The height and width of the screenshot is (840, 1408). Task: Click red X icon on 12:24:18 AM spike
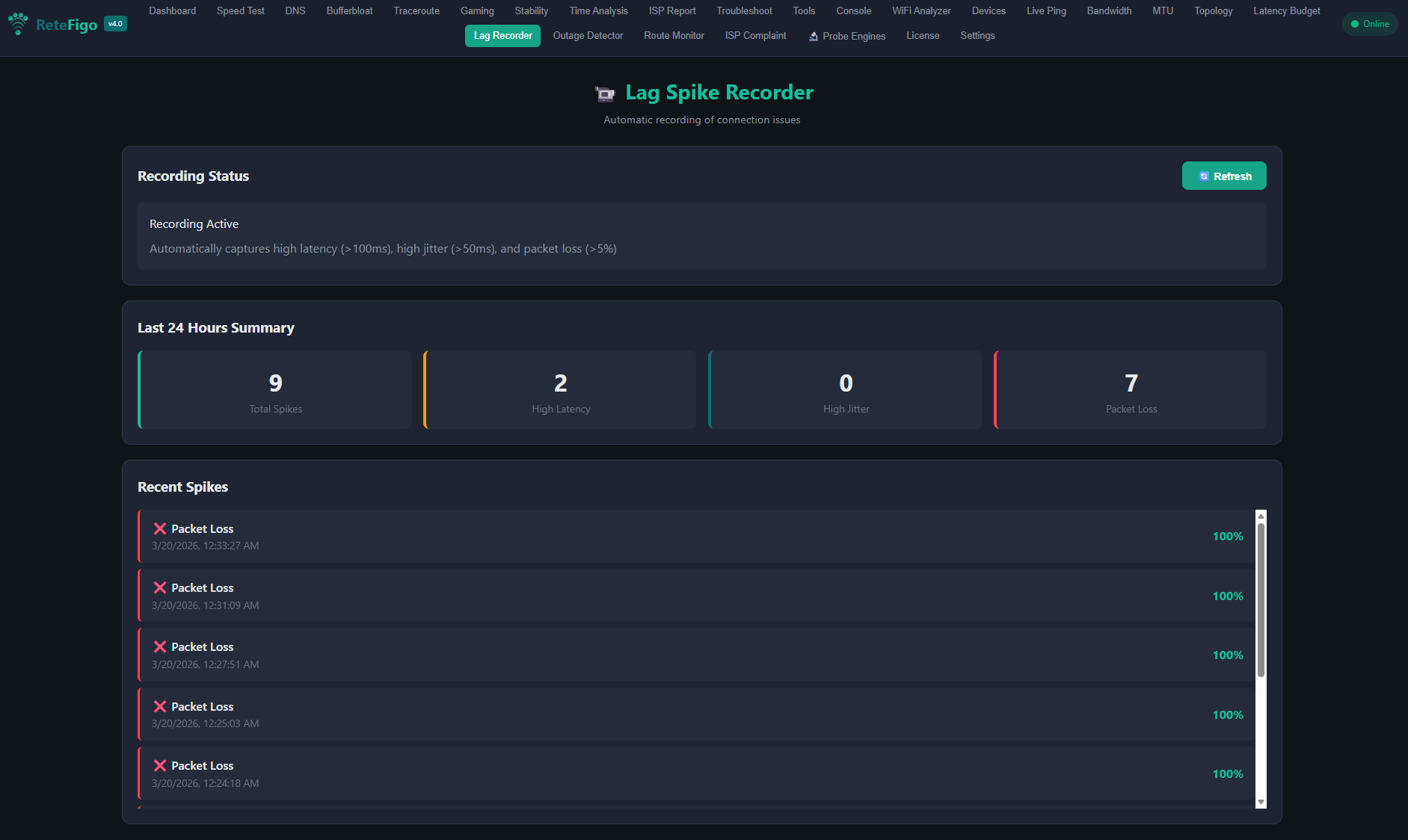(159, 765)
